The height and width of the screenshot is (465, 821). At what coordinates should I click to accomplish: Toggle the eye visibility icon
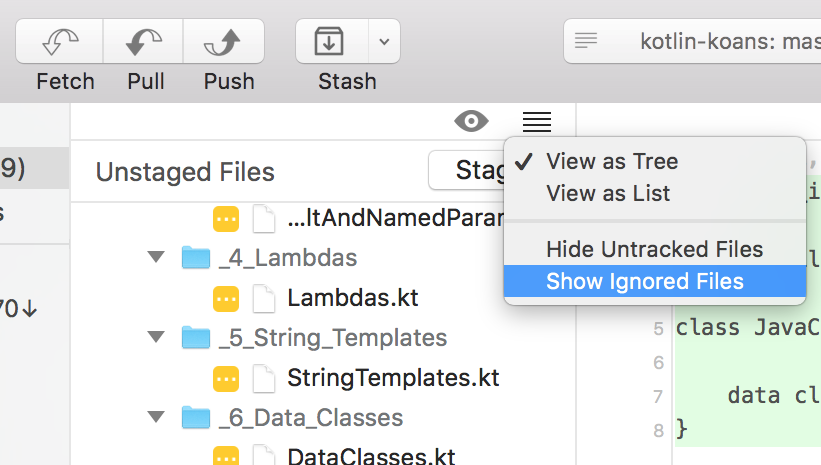471,121
